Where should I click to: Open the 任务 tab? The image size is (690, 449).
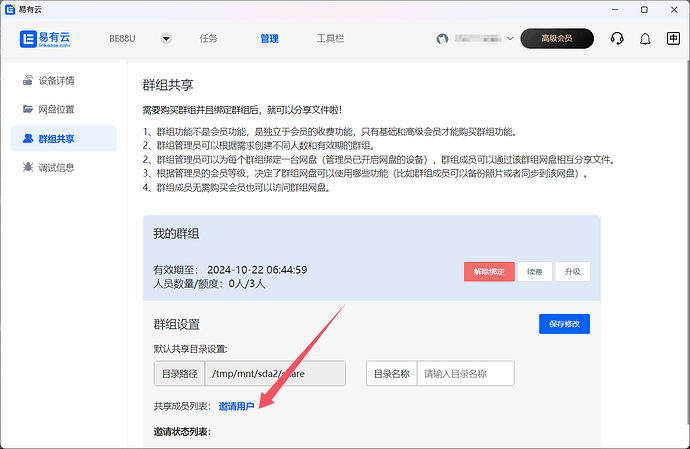[x=208, y=39]
